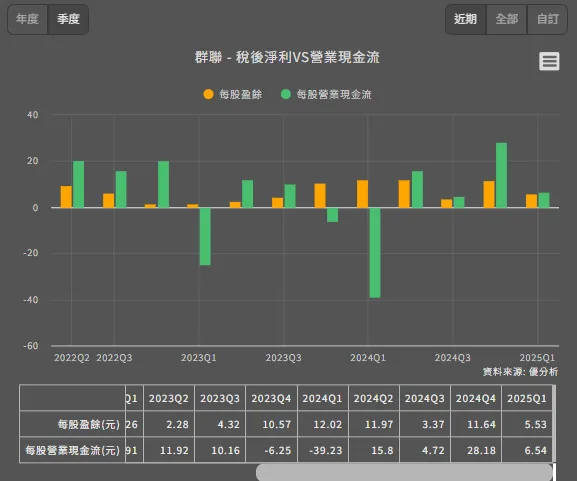Click the 10.16 cash flow cell
577x481 pixels.
coord(220,450)
